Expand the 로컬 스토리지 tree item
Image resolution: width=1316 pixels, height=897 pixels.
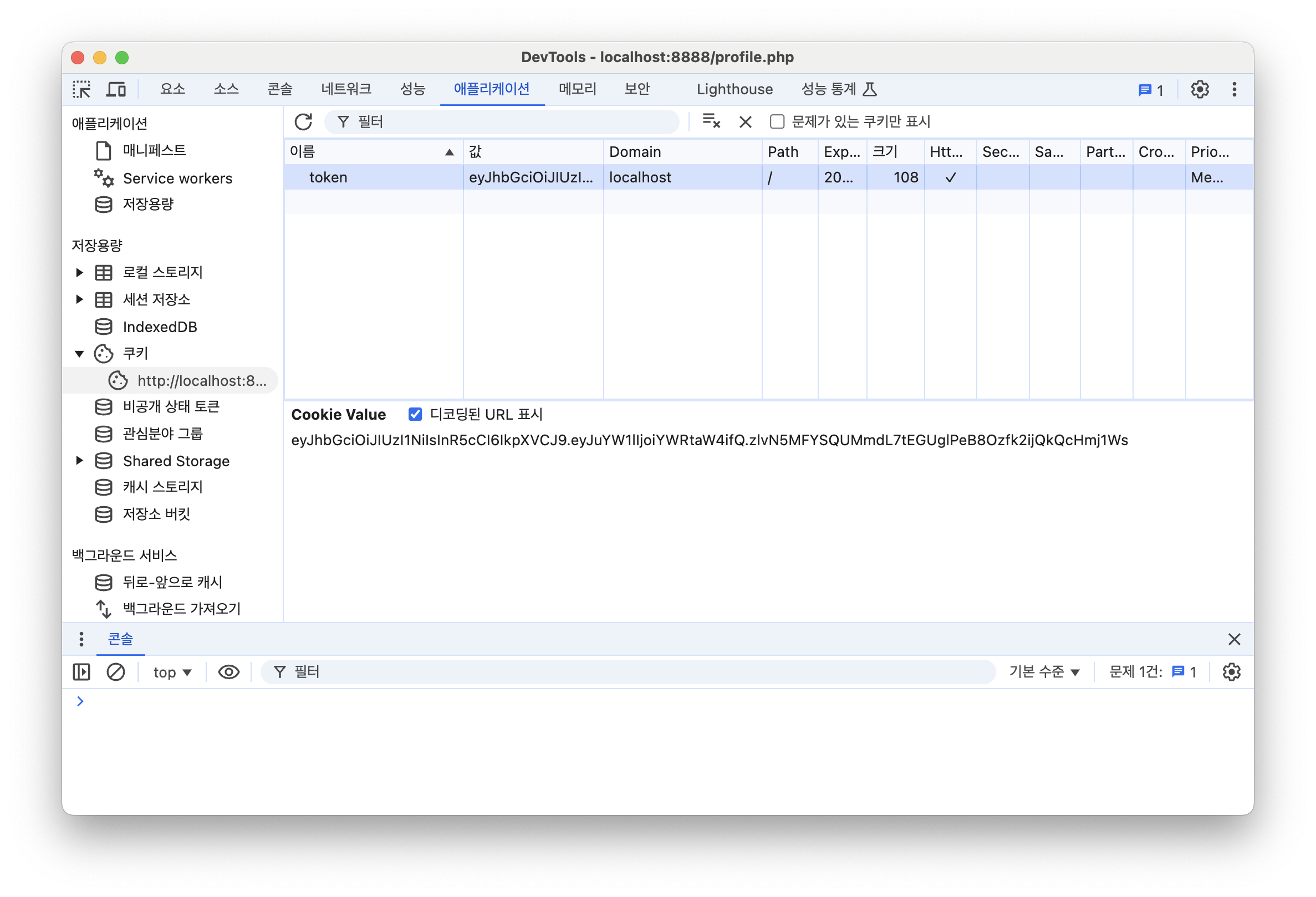pos(80,272)
